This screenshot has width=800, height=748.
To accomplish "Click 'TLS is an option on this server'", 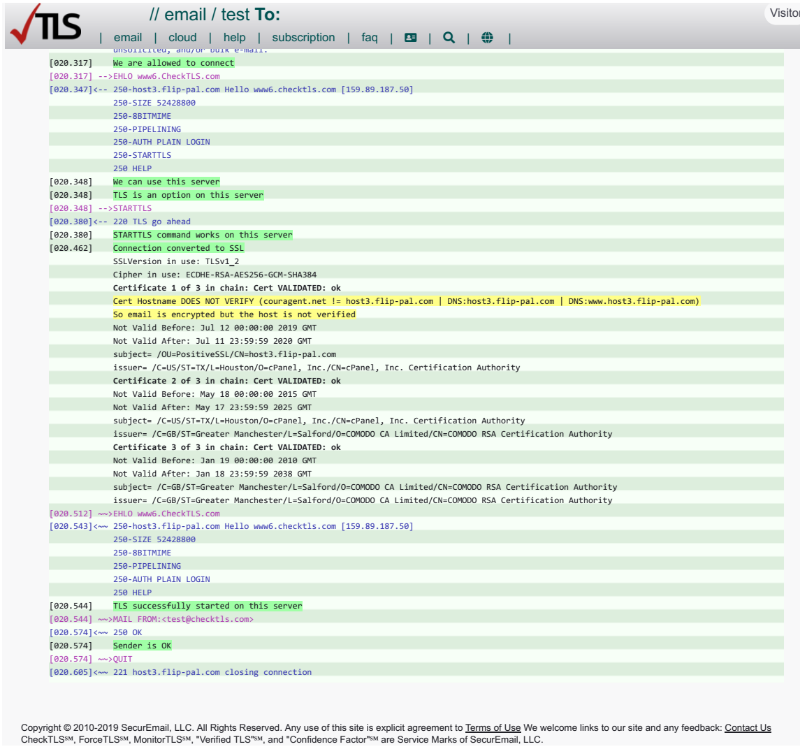I will pyautogui.click(x=188, y=195).
